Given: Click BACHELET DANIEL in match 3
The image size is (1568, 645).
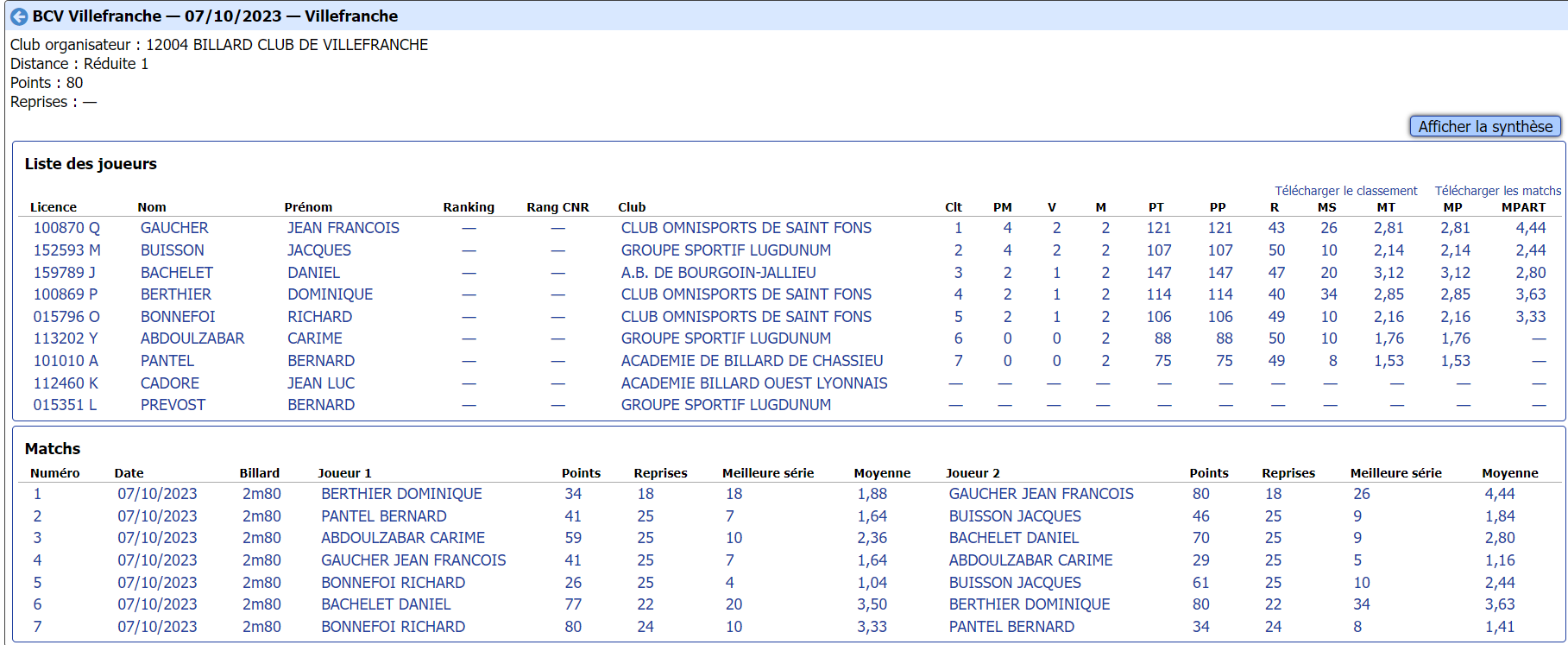Looking at the screenshot, I should [1014, 538].
